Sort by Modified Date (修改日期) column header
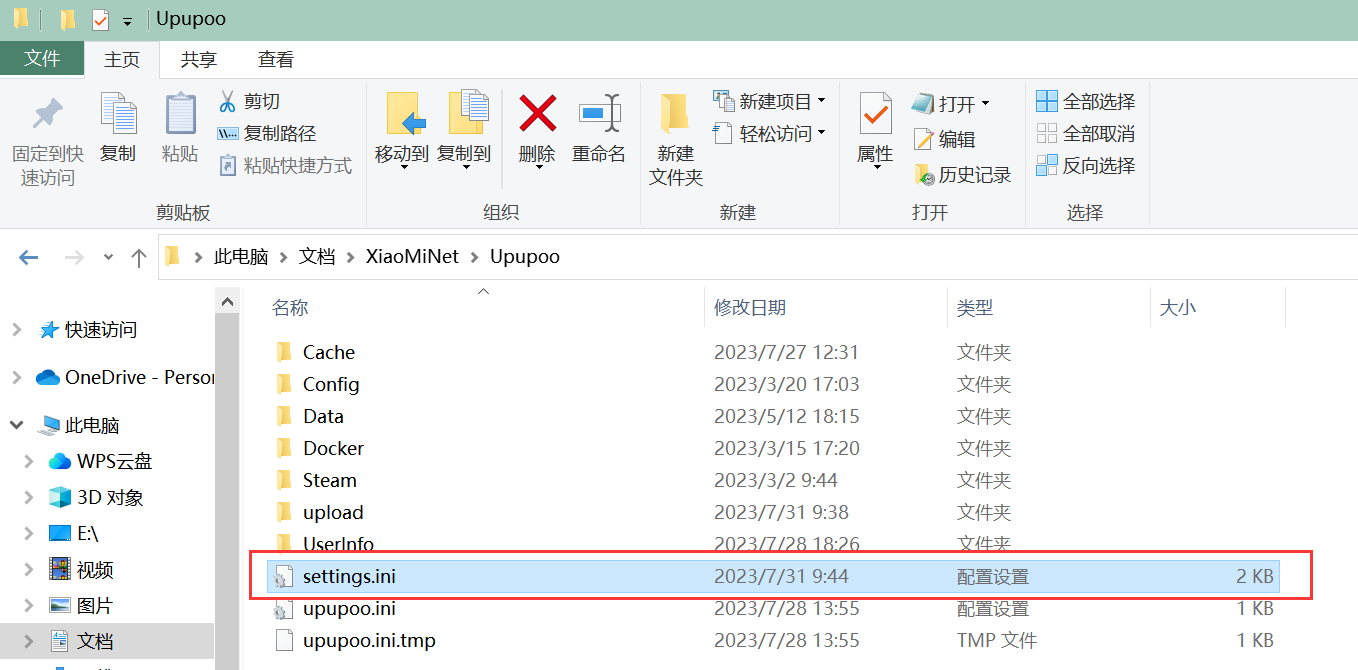The image size is (1358, 670). click(x=750, y=307)
